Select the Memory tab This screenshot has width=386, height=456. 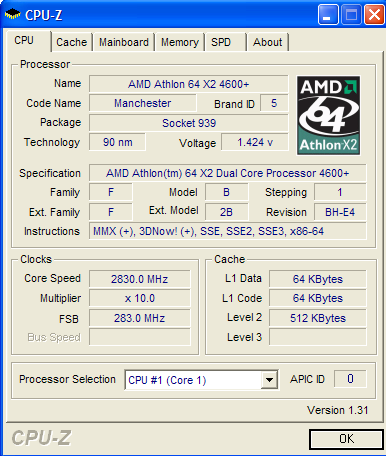click(x=180, y=42)
